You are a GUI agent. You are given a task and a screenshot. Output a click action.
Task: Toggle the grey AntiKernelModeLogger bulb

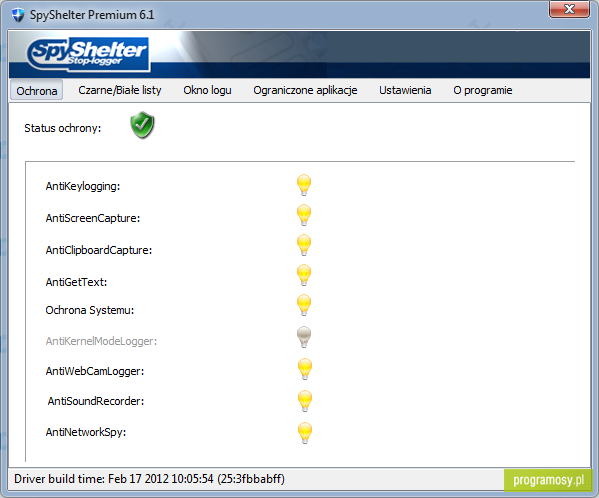coord(304,337)
